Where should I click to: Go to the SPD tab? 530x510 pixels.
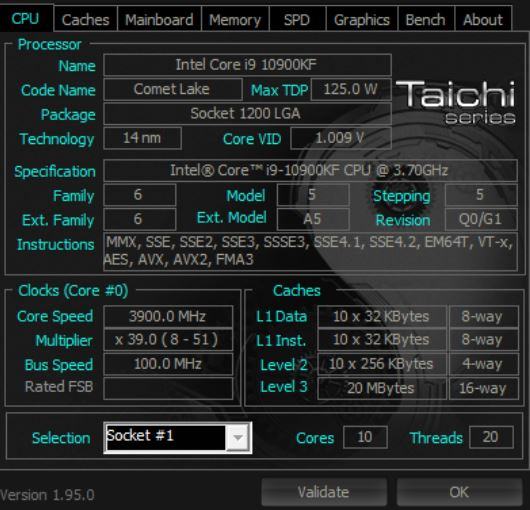click(297, 19)
